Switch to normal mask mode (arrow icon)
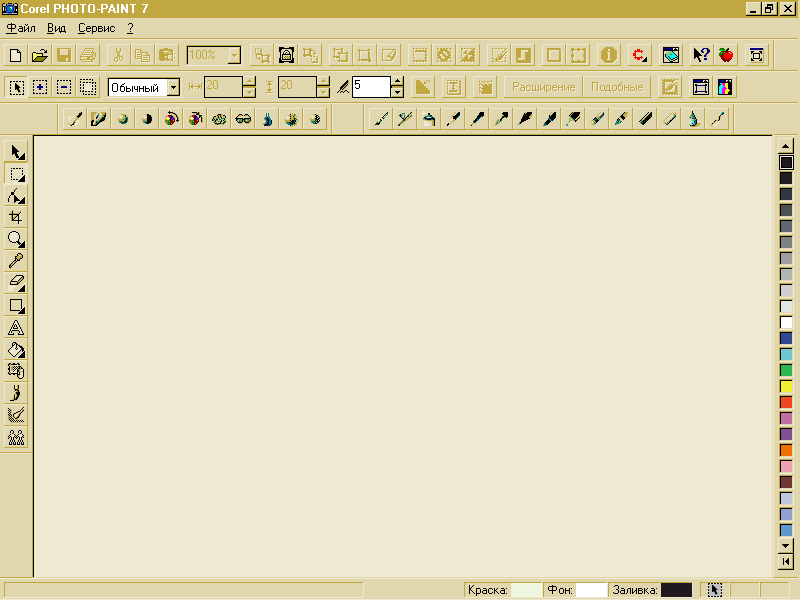800x600 pixels. (x=16, y=87)
